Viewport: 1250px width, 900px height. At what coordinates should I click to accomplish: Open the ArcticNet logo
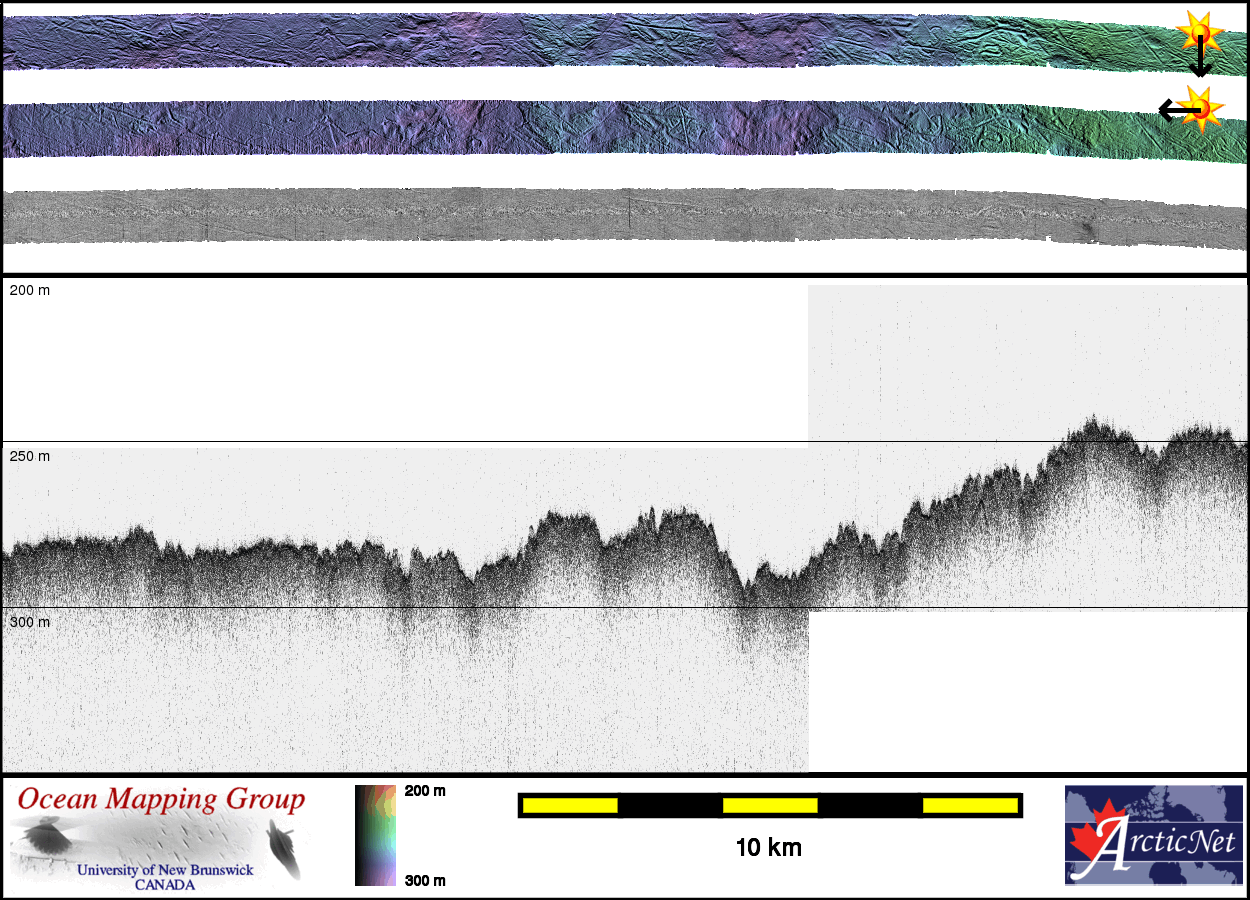pyautogui.click(x=1153, y=835)
